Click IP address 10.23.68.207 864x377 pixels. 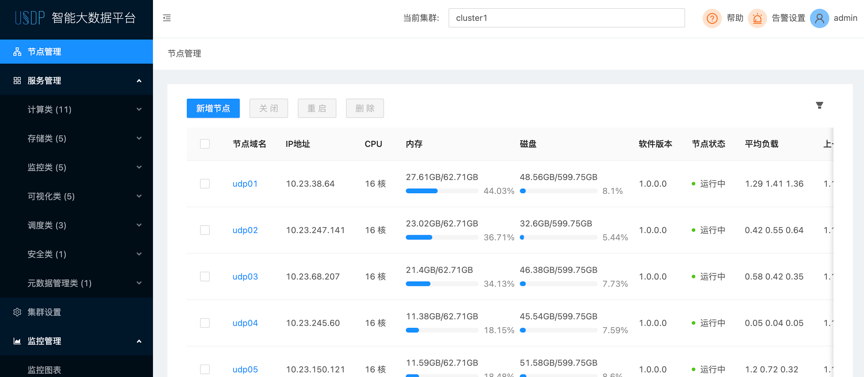tap(313, 277)
